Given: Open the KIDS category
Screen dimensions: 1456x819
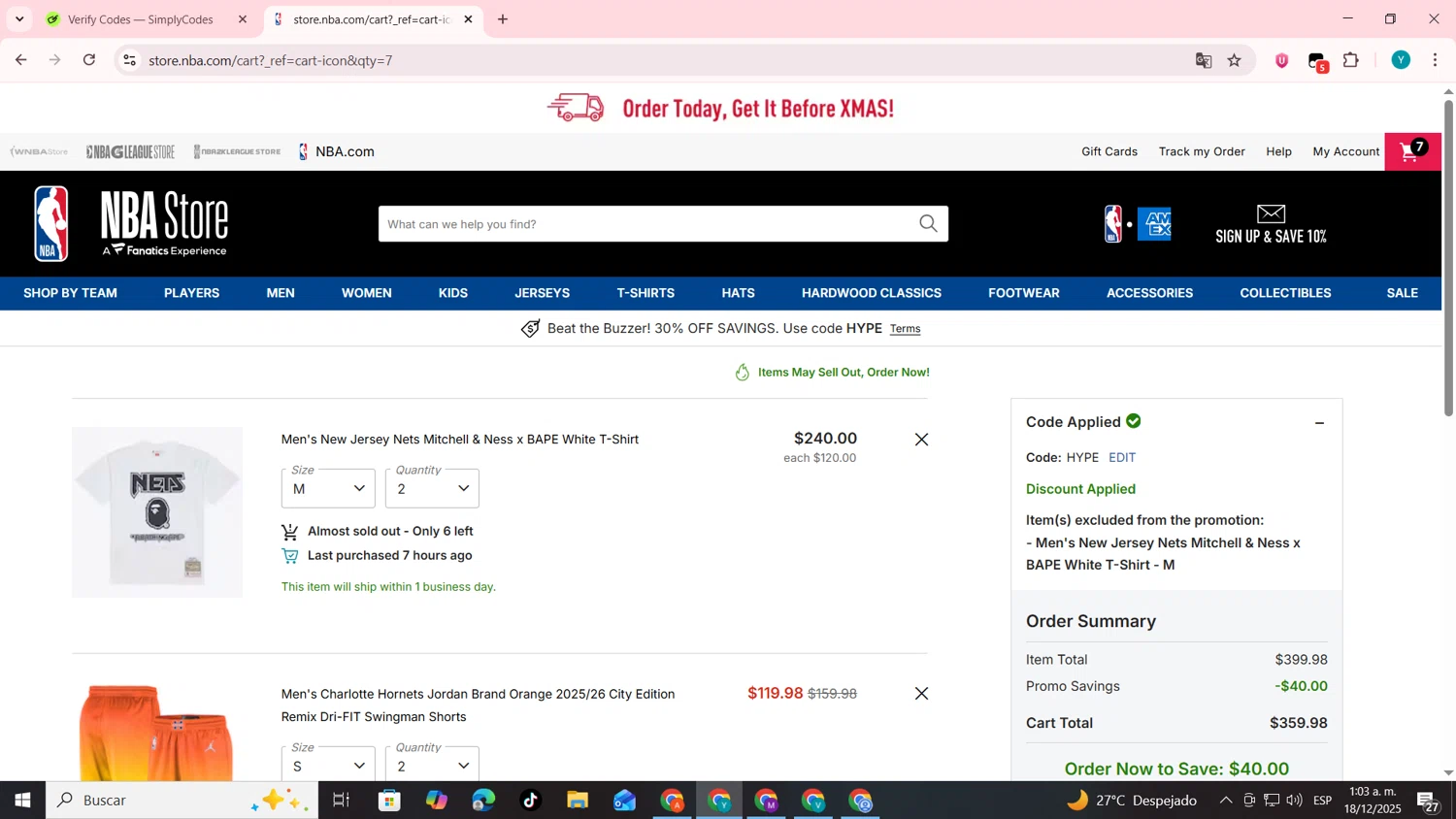Looking at the screenshot, I should click(452, 293).
